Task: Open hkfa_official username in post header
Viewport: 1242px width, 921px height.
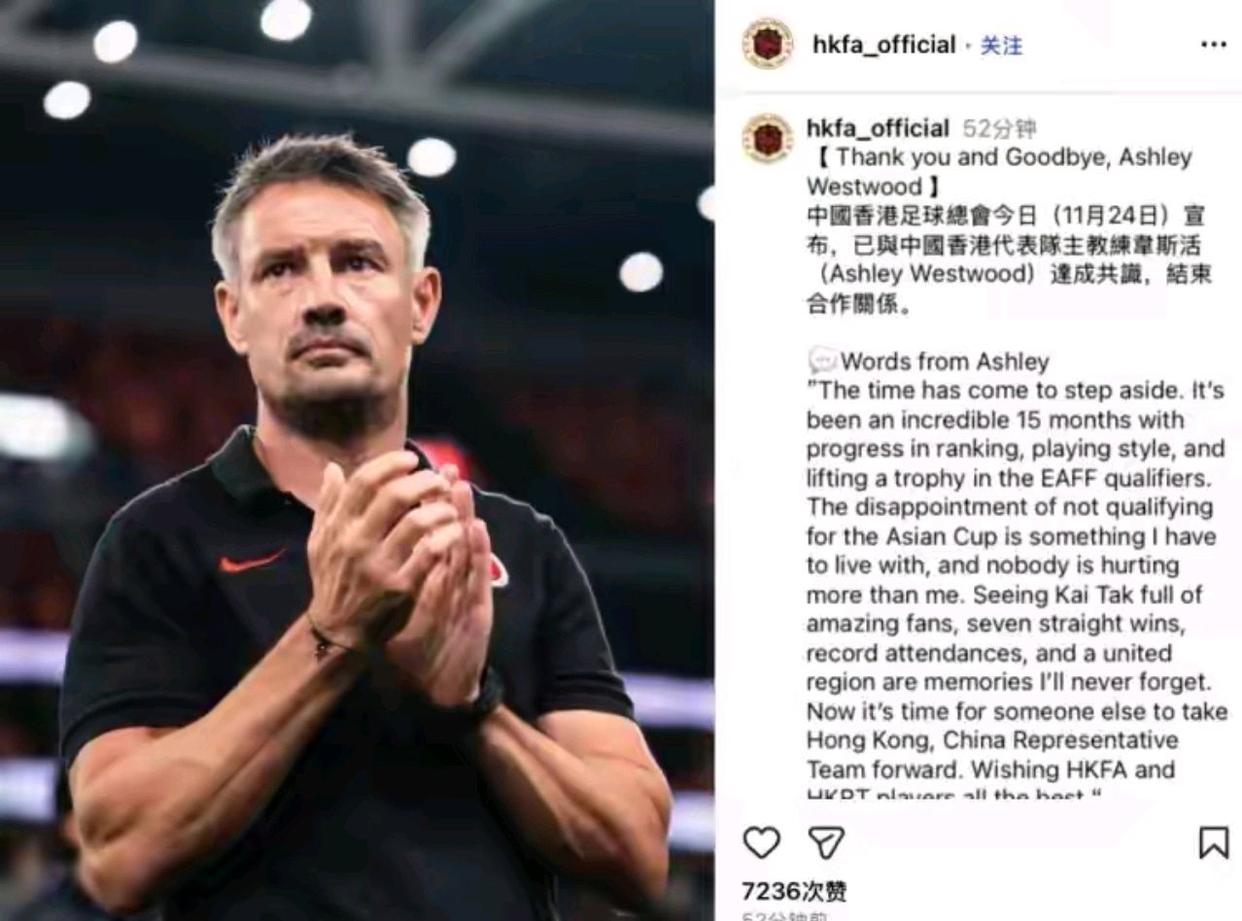Action: click(884, 45)
